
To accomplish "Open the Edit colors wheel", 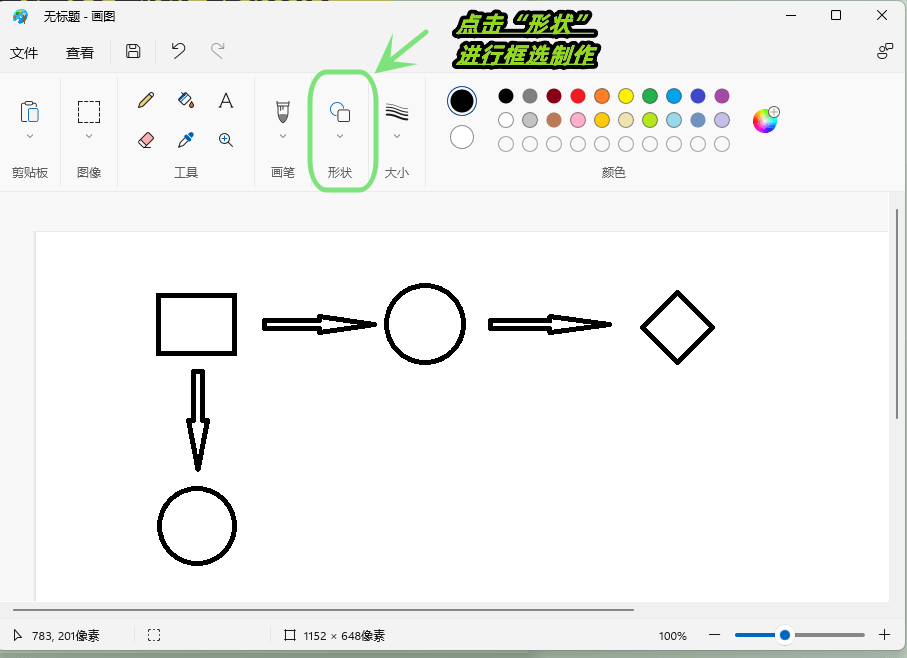I will pyautogui.click(x=766, y=120).
